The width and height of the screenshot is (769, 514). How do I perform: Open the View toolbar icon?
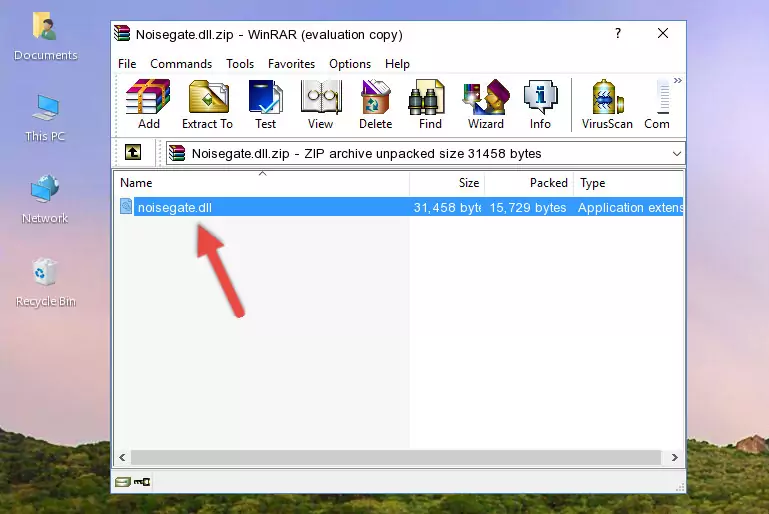(x=321, y=104)
